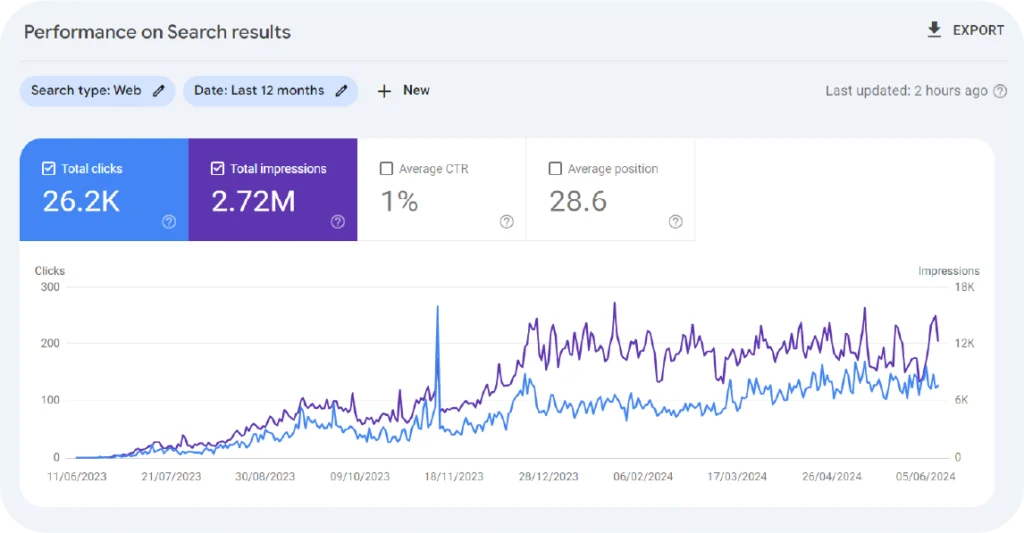Open help icon on Average position card

pos(676,222)
